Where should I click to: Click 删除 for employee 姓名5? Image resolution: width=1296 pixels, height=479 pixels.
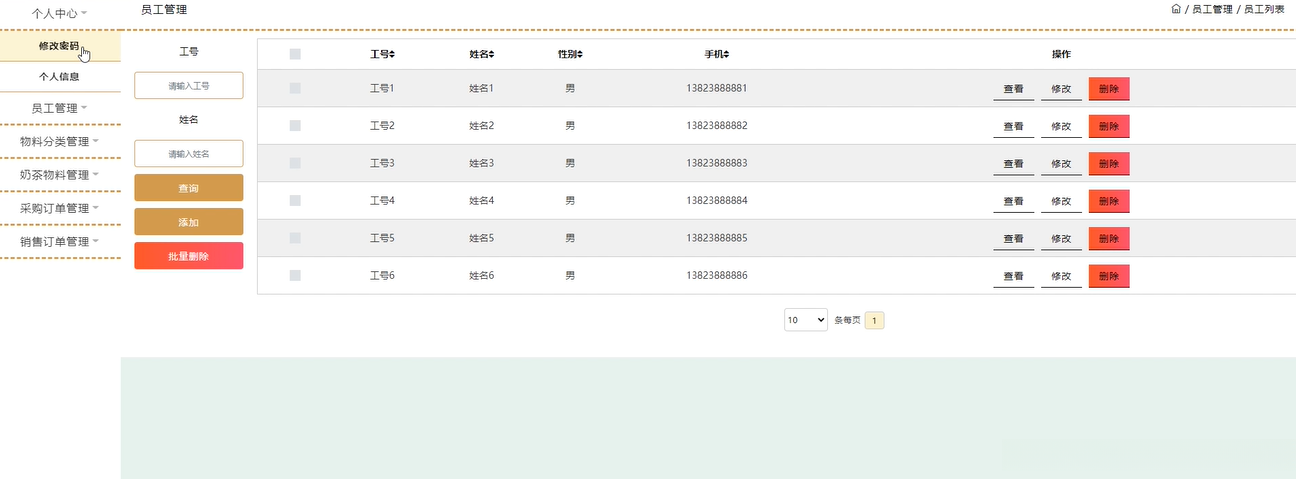point(1109,239)
